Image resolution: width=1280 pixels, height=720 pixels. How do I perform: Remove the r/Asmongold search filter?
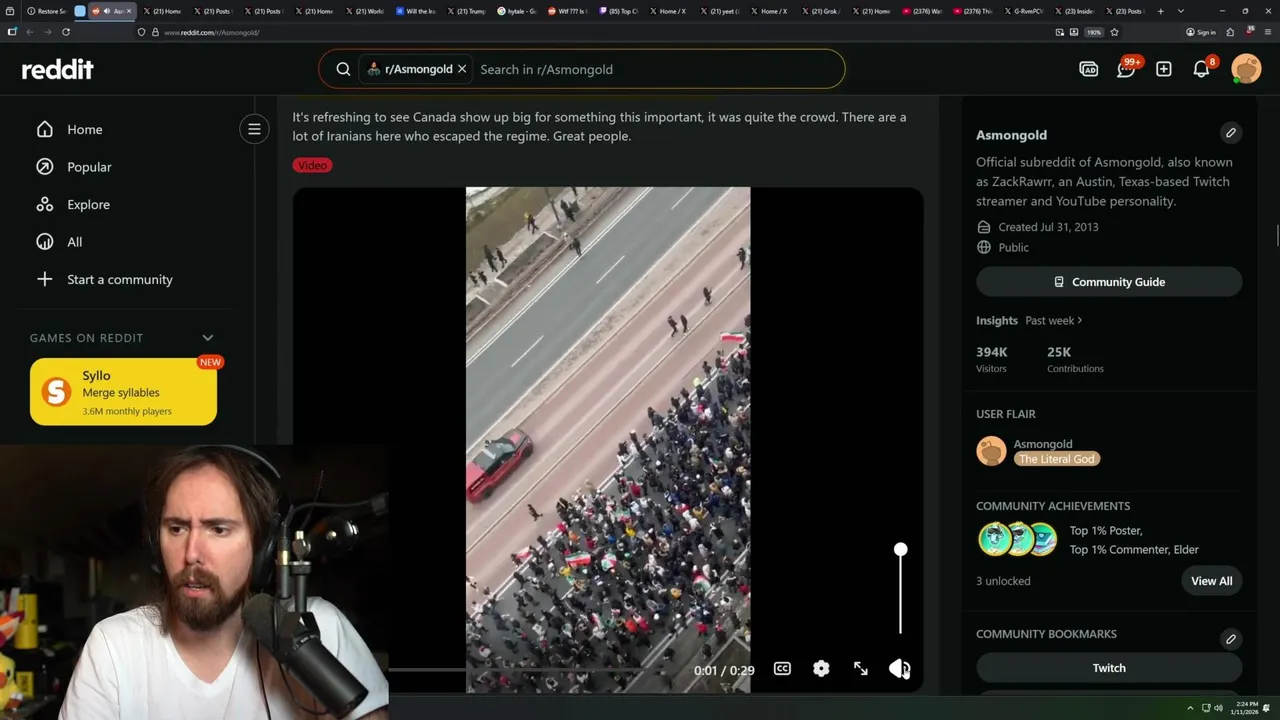462,69
